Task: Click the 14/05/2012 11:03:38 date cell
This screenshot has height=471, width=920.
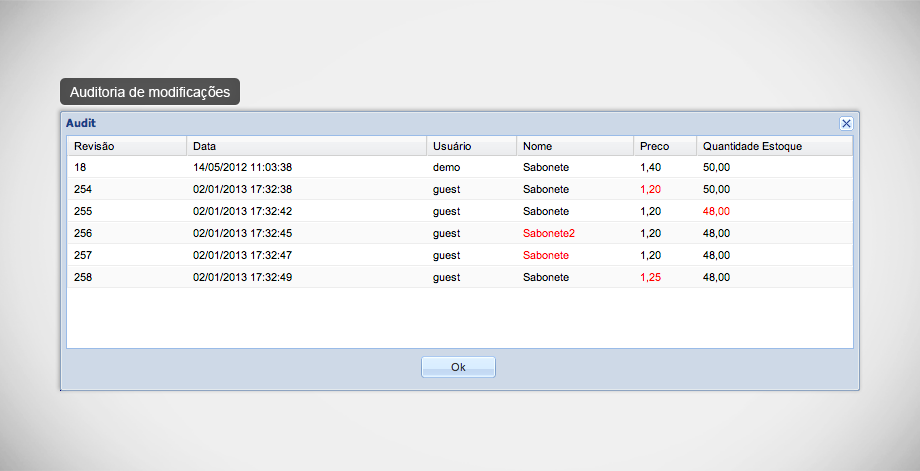Action: click(242, 167)
